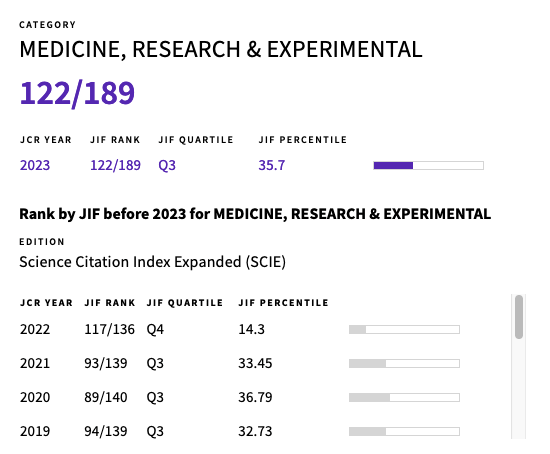Click the Science Citation Index Expanded (SCIE) edition text

153,262
